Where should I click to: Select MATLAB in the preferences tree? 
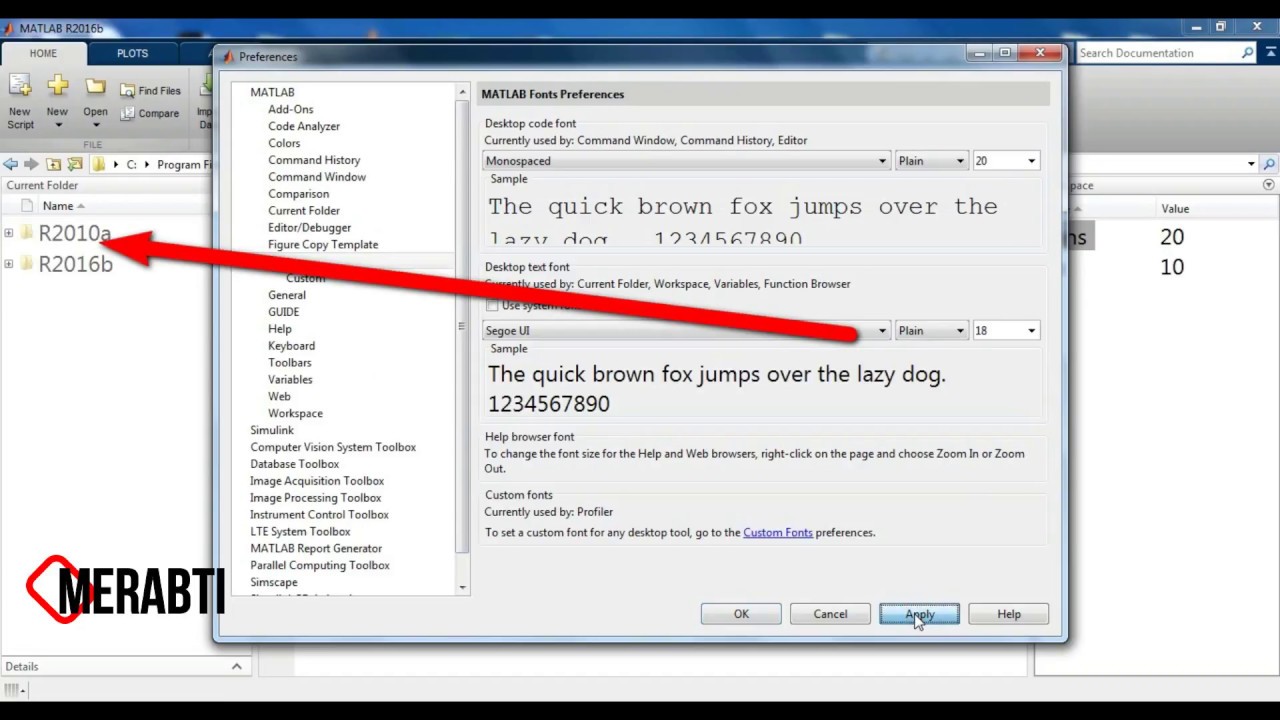pyautogui.click(x=272, y=93)
